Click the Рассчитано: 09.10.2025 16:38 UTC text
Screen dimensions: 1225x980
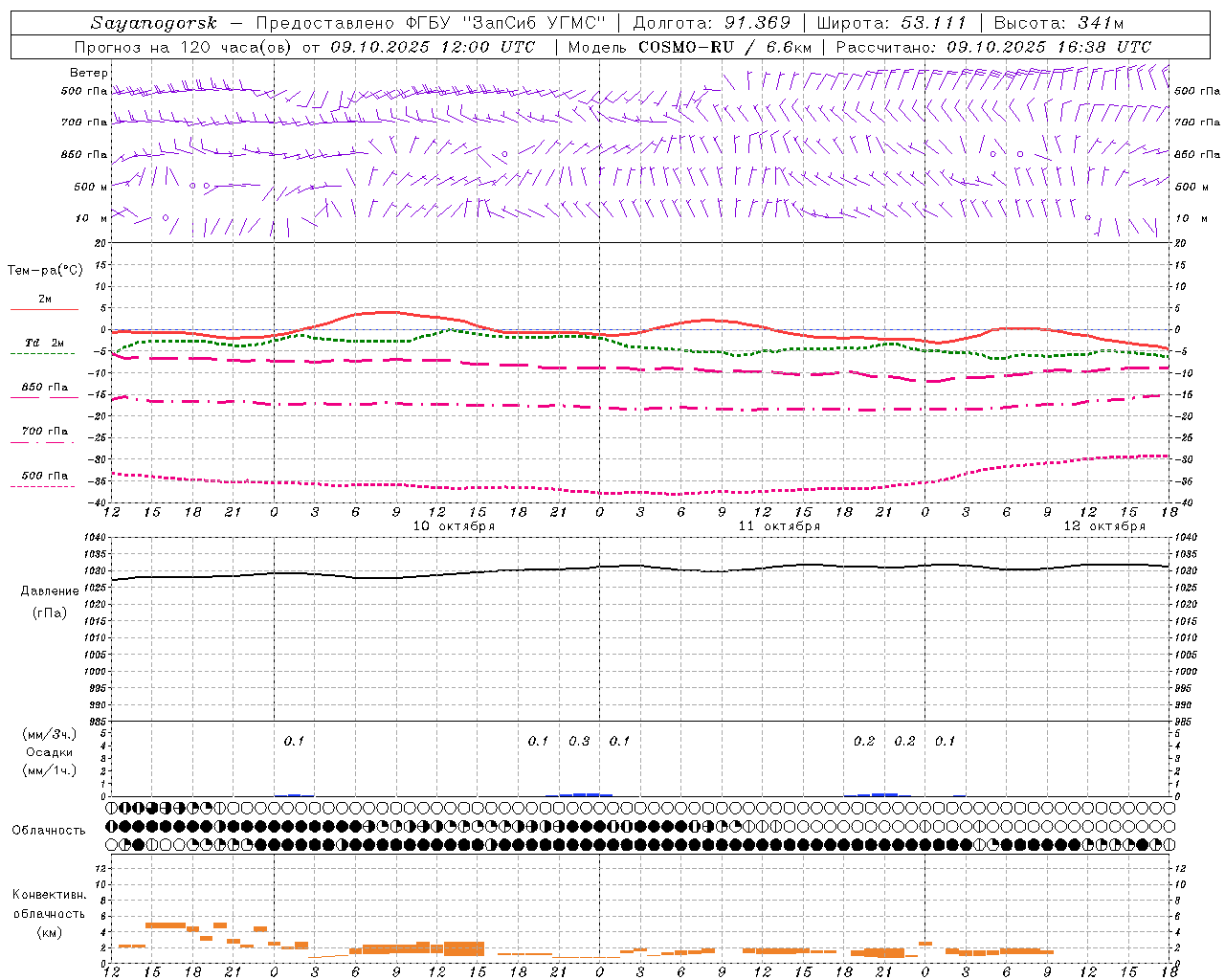(x=993, y=47)
